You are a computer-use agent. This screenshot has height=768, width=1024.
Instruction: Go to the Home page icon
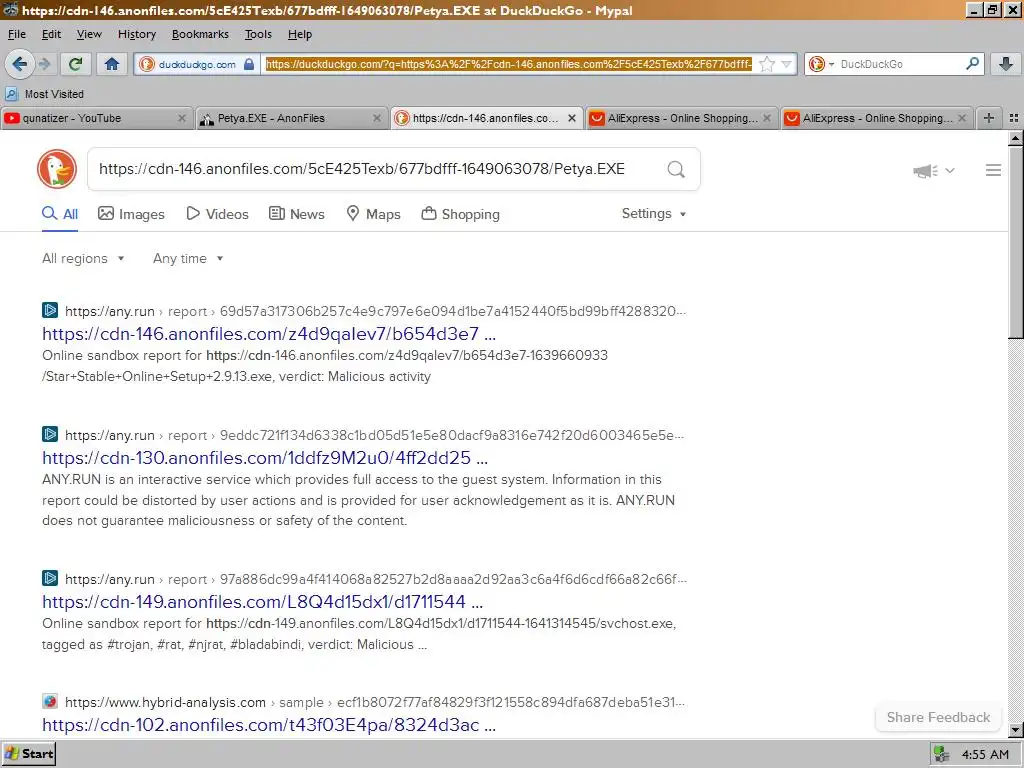pyautogui.click(x=112, y=64)
